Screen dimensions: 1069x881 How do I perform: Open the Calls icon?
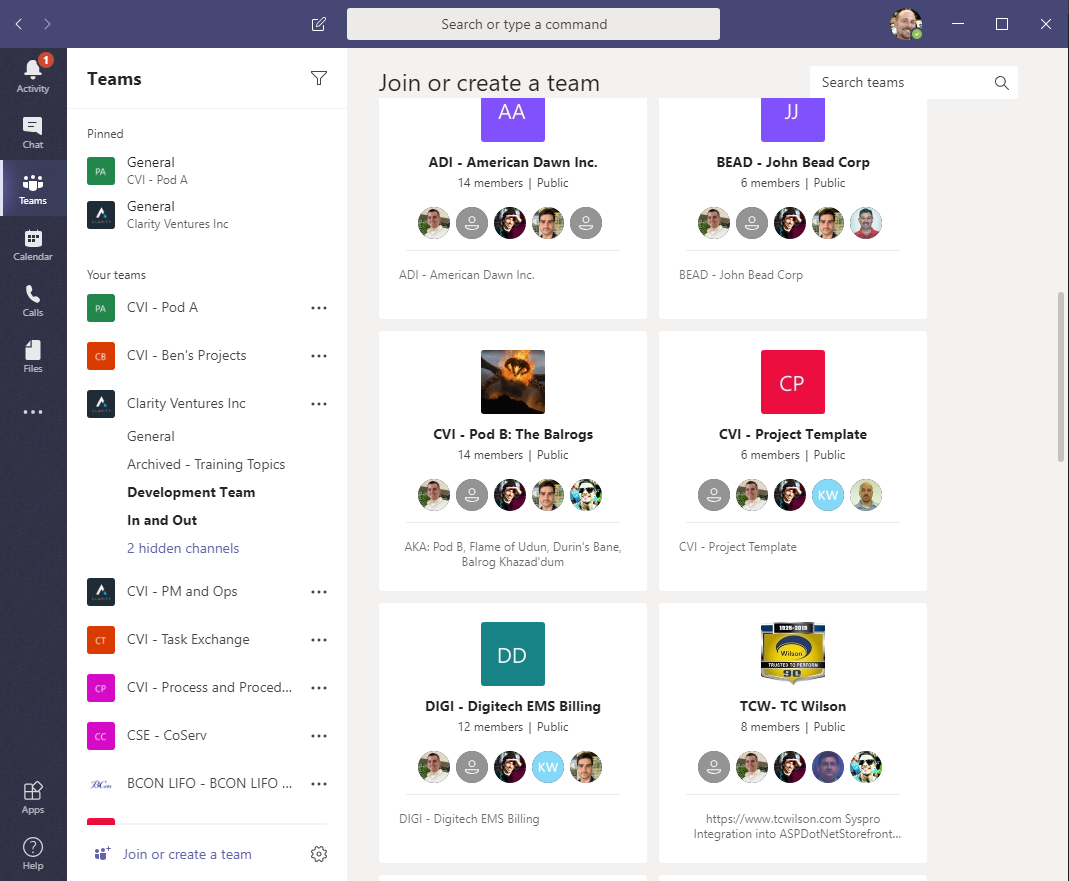coord(33,300)
